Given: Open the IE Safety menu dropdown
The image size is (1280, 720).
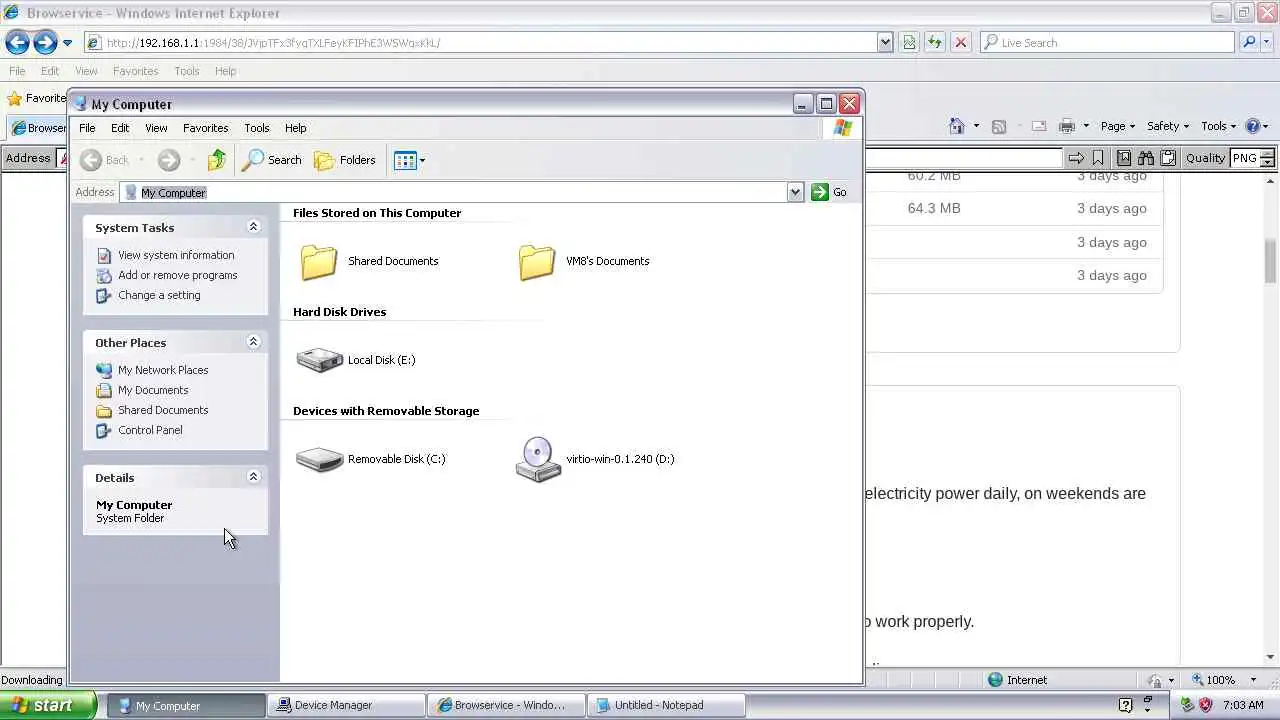Looking at the screenshot, I should 1168,126.
